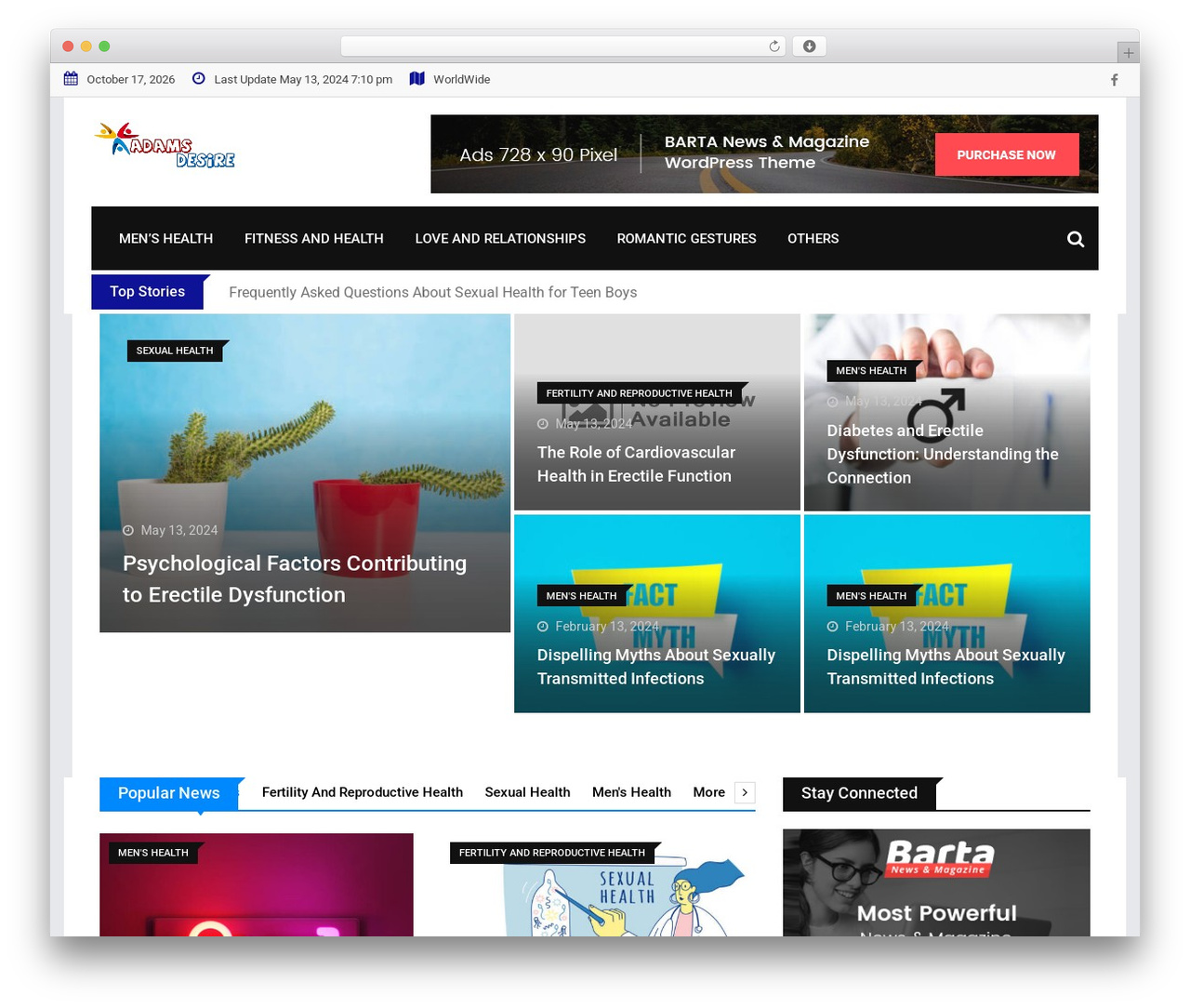Click the Ads 728 x 90 banner text
The image size is (1190, 1008).
click(x=538, y=155)
